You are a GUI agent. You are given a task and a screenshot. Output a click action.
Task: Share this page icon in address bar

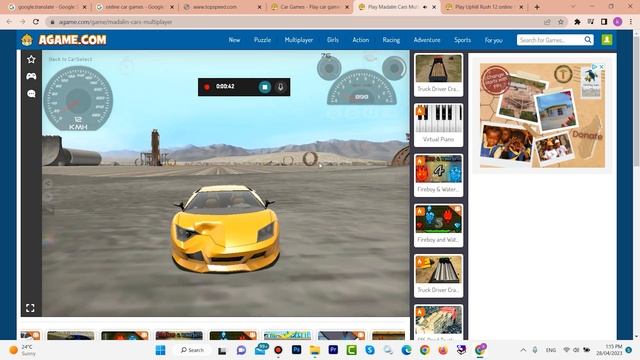point(547,22)
